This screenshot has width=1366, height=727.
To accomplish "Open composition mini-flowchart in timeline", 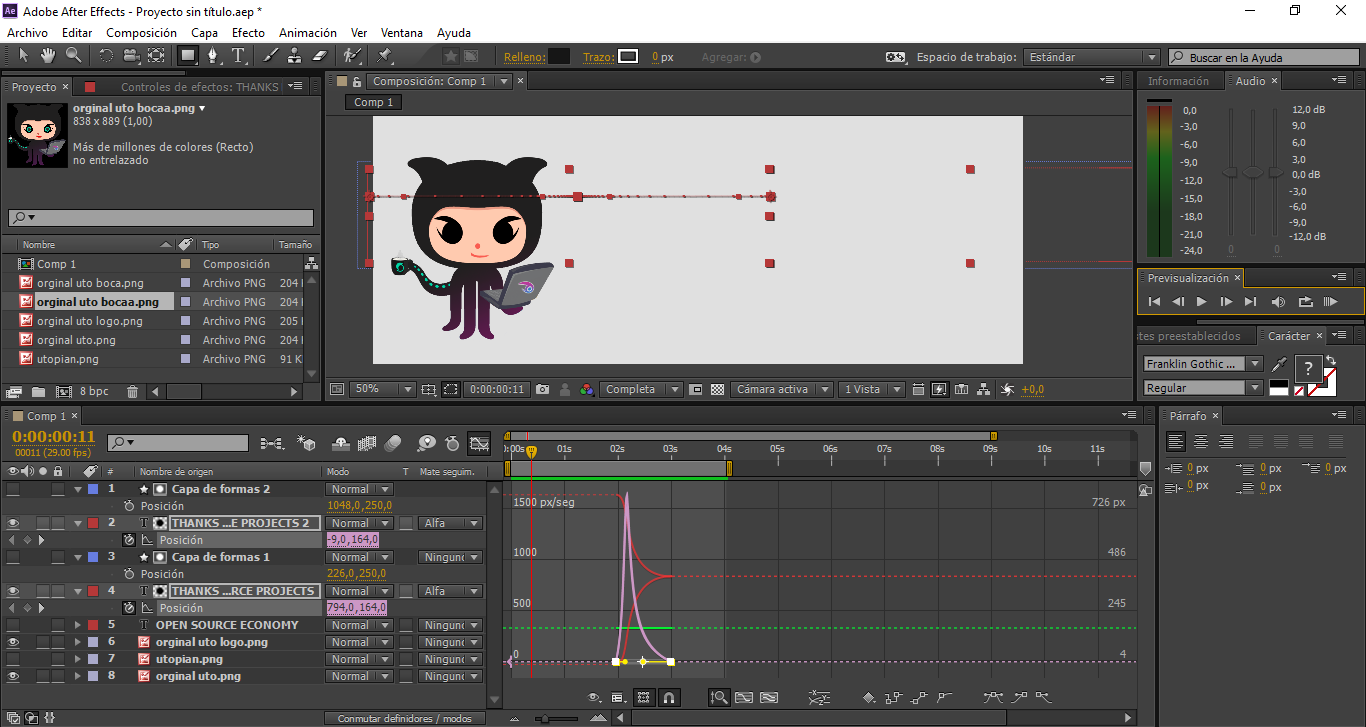I will point(271,442).
